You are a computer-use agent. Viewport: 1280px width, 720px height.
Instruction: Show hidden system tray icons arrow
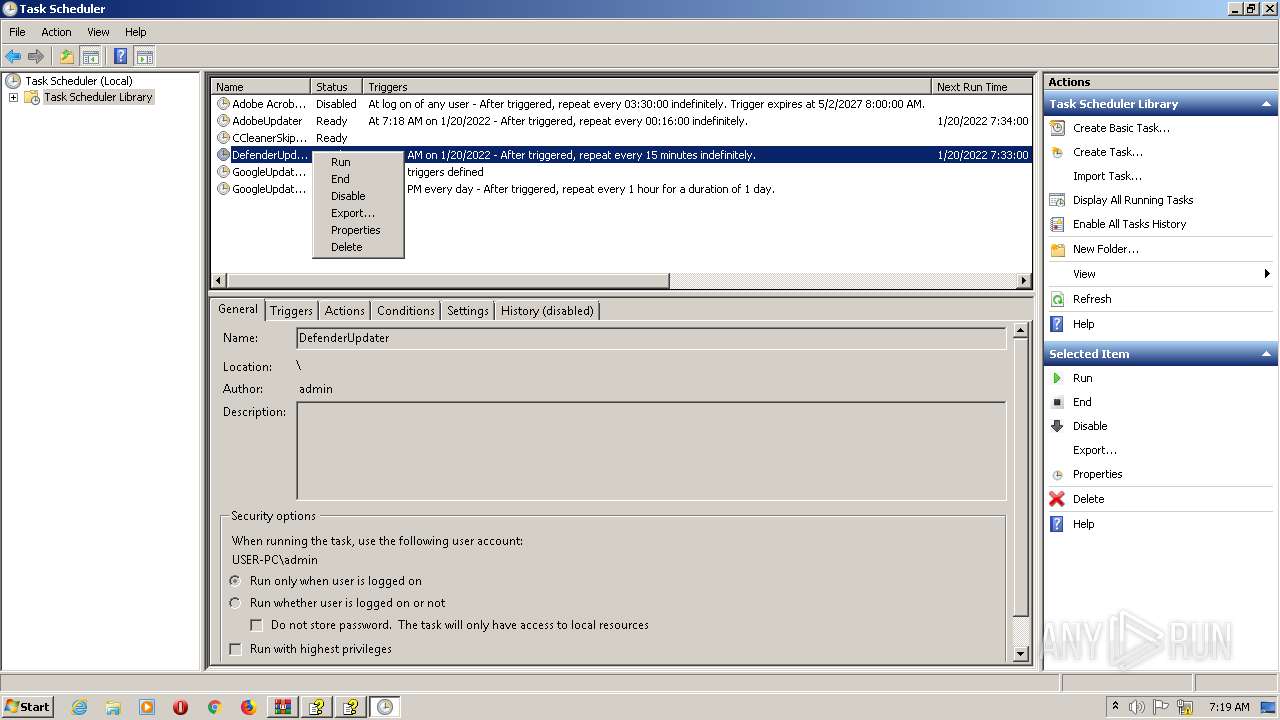pyautogui.click(x=1115, y=706)
